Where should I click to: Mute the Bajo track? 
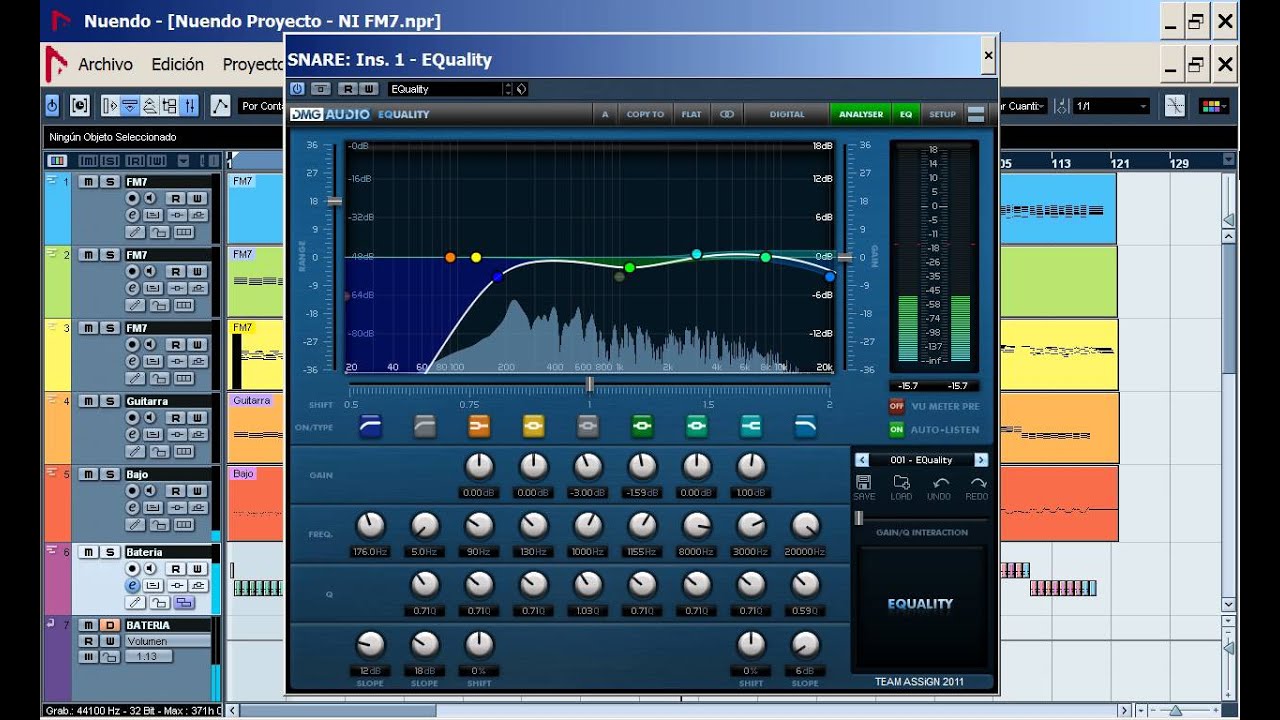89,474
